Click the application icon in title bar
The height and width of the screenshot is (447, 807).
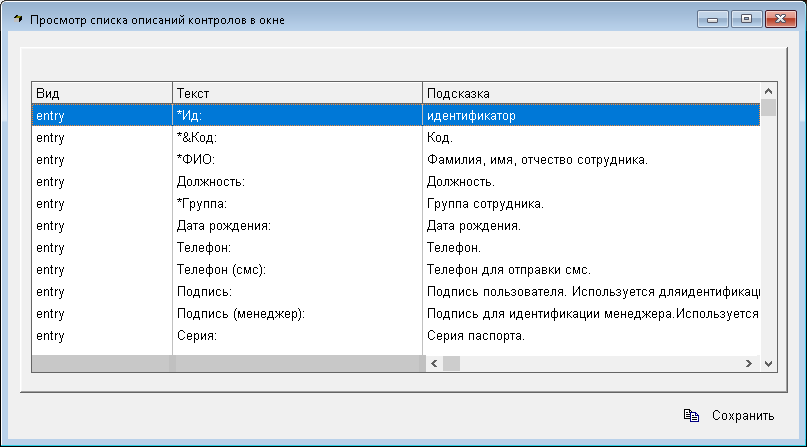click(x=15, y=19)
